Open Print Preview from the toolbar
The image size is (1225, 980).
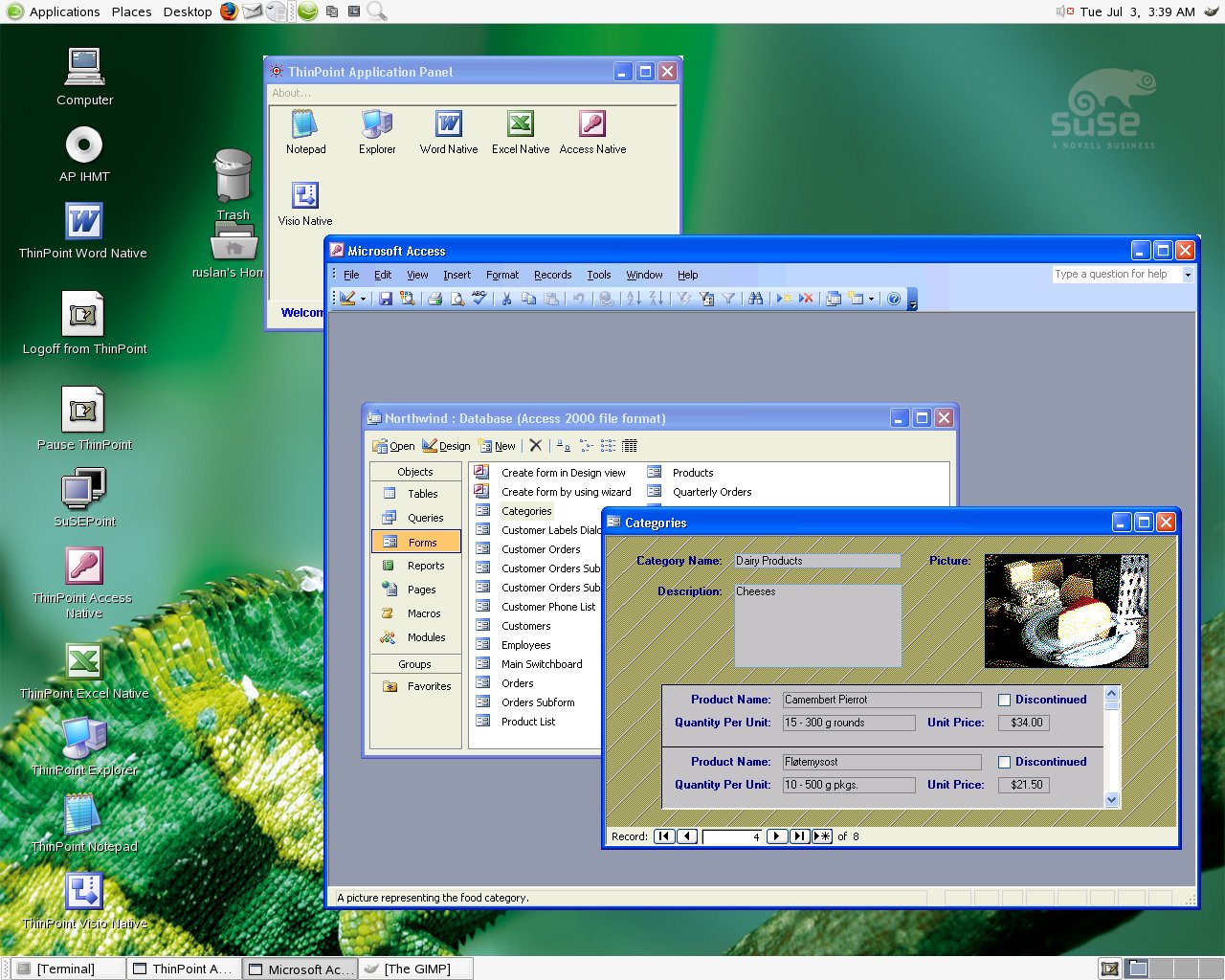pos(457,299)
